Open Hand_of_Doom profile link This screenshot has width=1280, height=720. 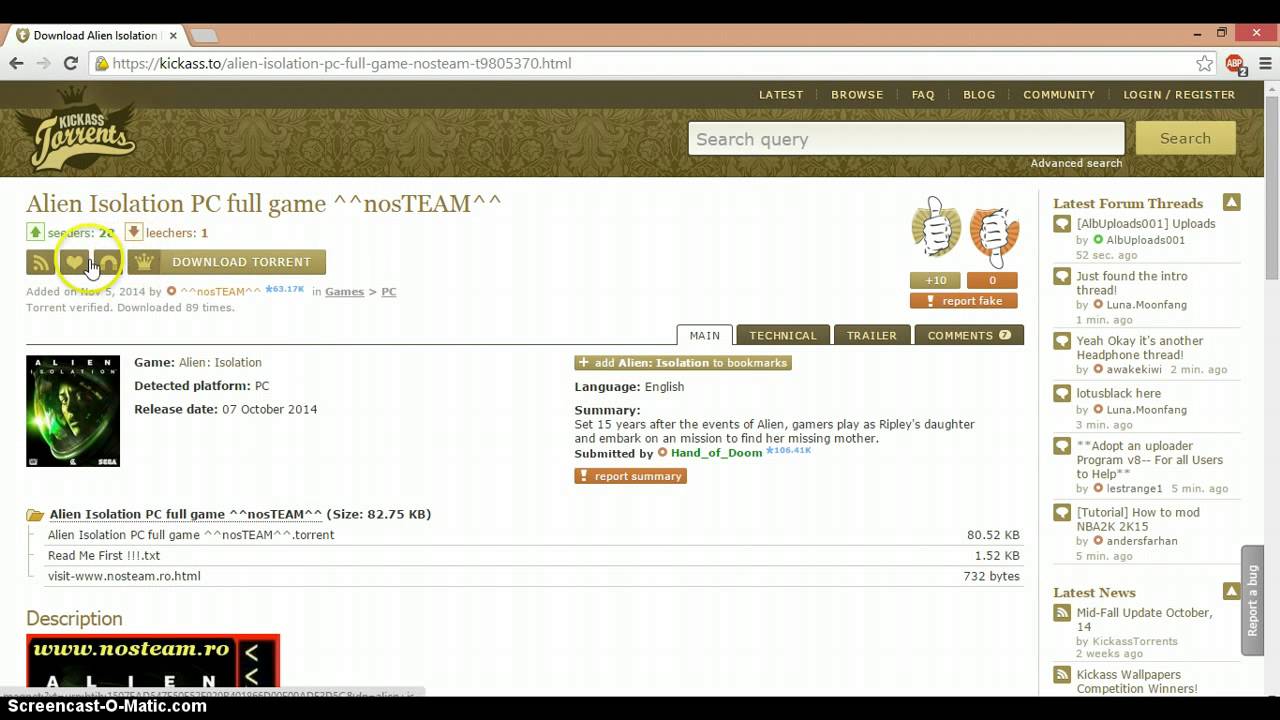tap(716, 453)
